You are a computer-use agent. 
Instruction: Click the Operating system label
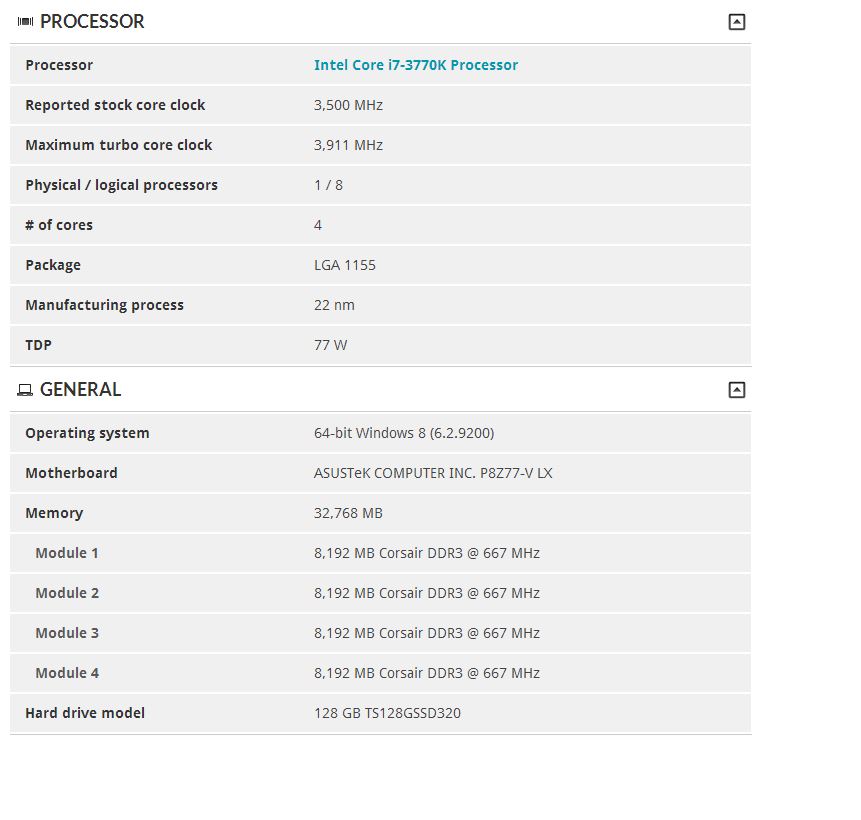(x=87, y=433)
